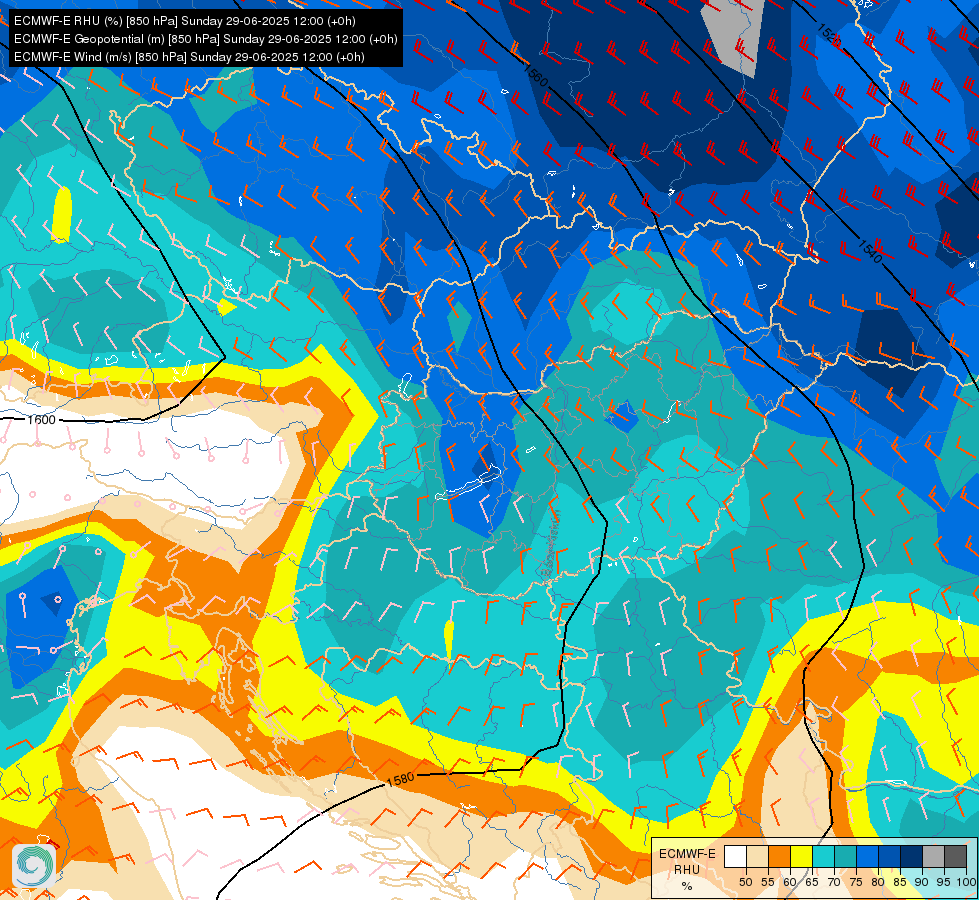Click the 1520 geopotential contour label
979x900 pixels.
[828, 33]
